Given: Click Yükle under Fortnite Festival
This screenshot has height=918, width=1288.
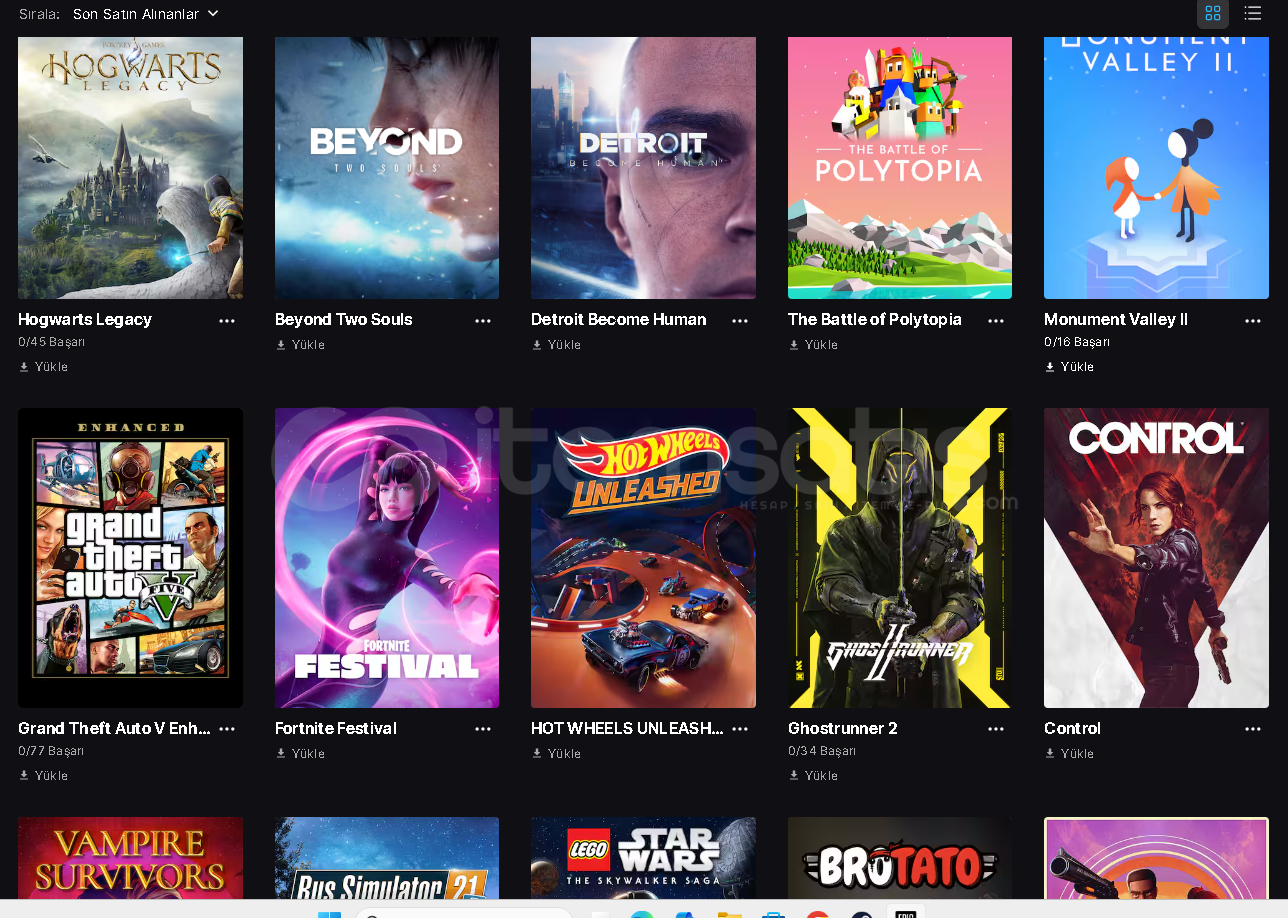Looking at the screenshot, I should tap(300, 754).
